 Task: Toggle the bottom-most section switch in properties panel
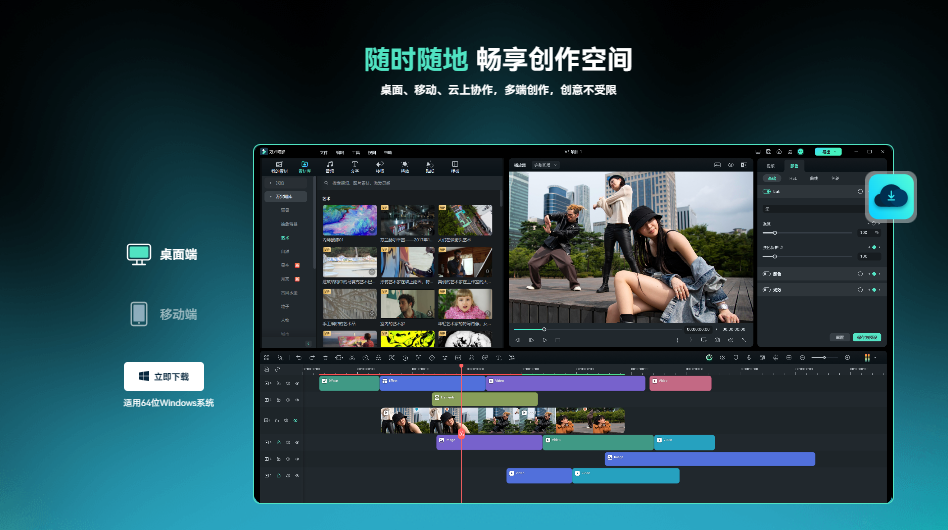pyautogui.click(x=767, y=289)
